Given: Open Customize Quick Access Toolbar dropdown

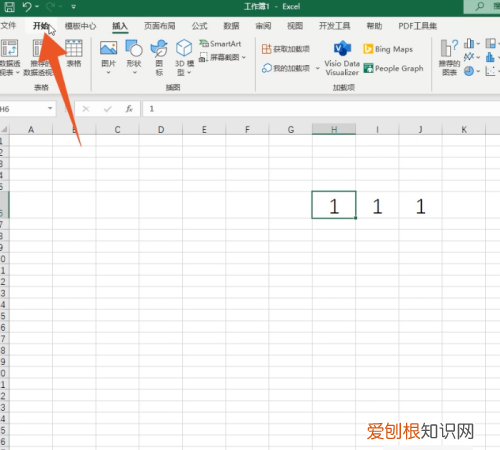Looking at the screenshot, I should (x=73, y=6).
